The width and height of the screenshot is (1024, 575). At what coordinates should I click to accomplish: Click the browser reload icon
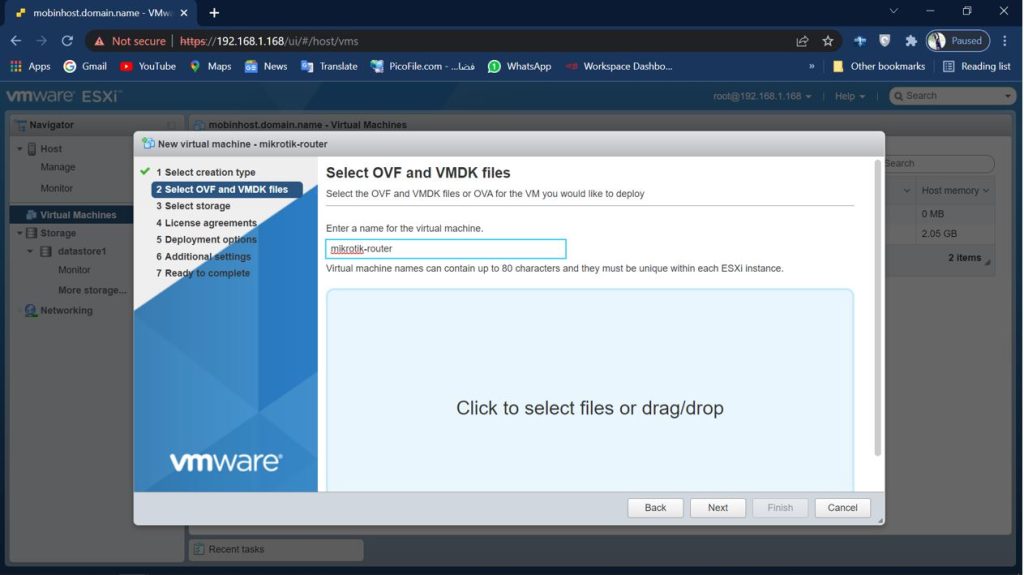(67, 41)
